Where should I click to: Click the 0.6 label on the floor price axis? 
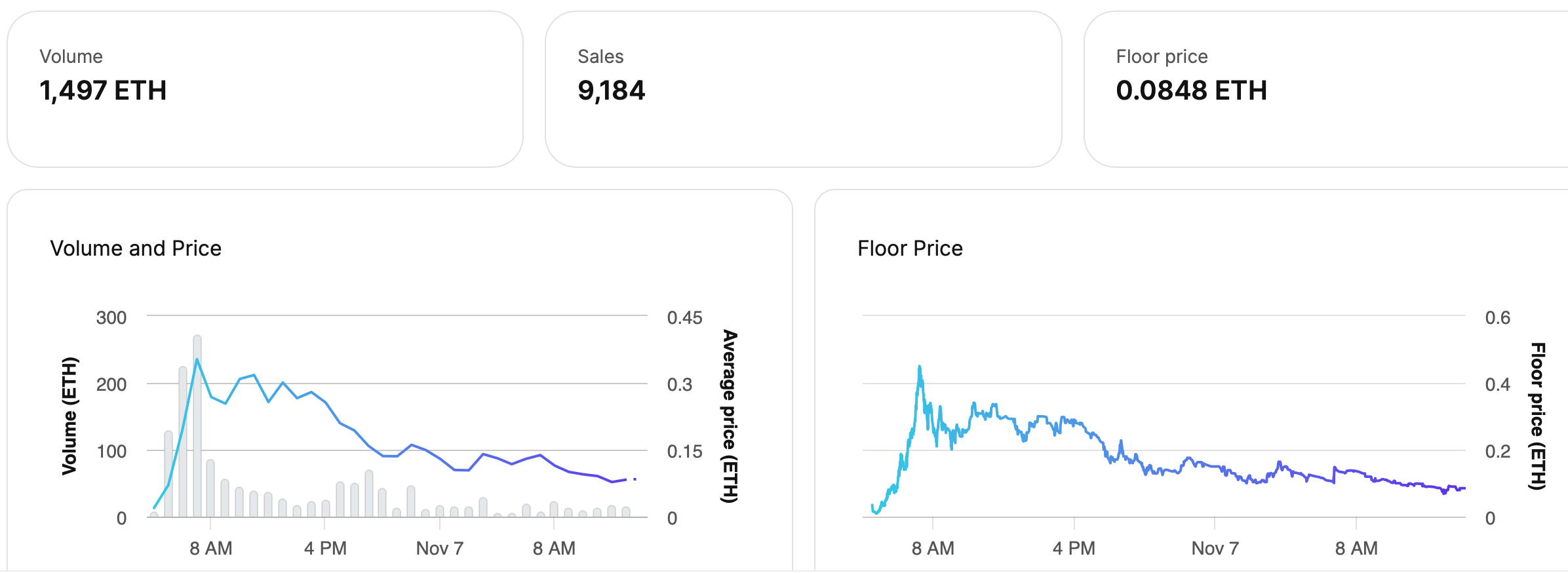[x=1497, y=318]
